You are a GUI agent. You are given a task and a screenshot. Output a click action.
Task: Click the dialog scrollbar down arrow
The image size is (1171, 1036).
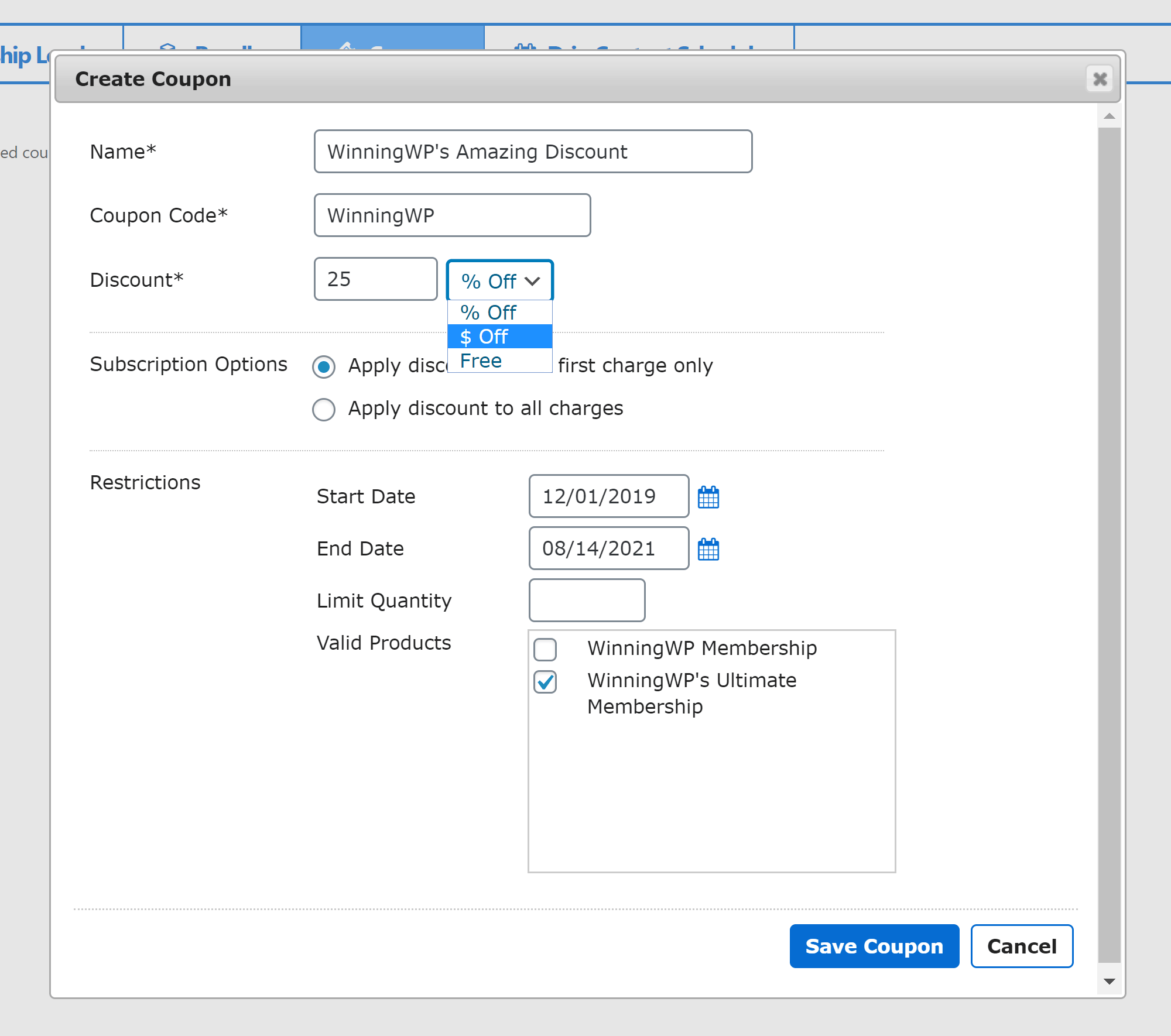pos(1109,982)
